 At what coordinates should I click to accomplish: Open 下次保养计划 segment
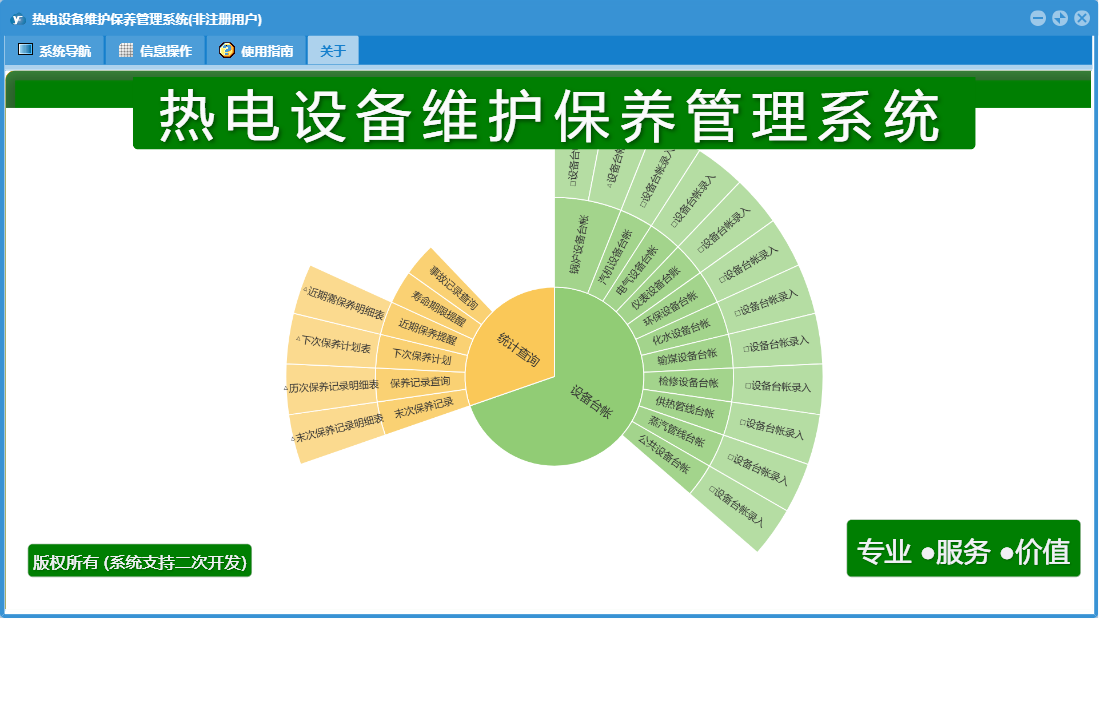tap(421, 357)
